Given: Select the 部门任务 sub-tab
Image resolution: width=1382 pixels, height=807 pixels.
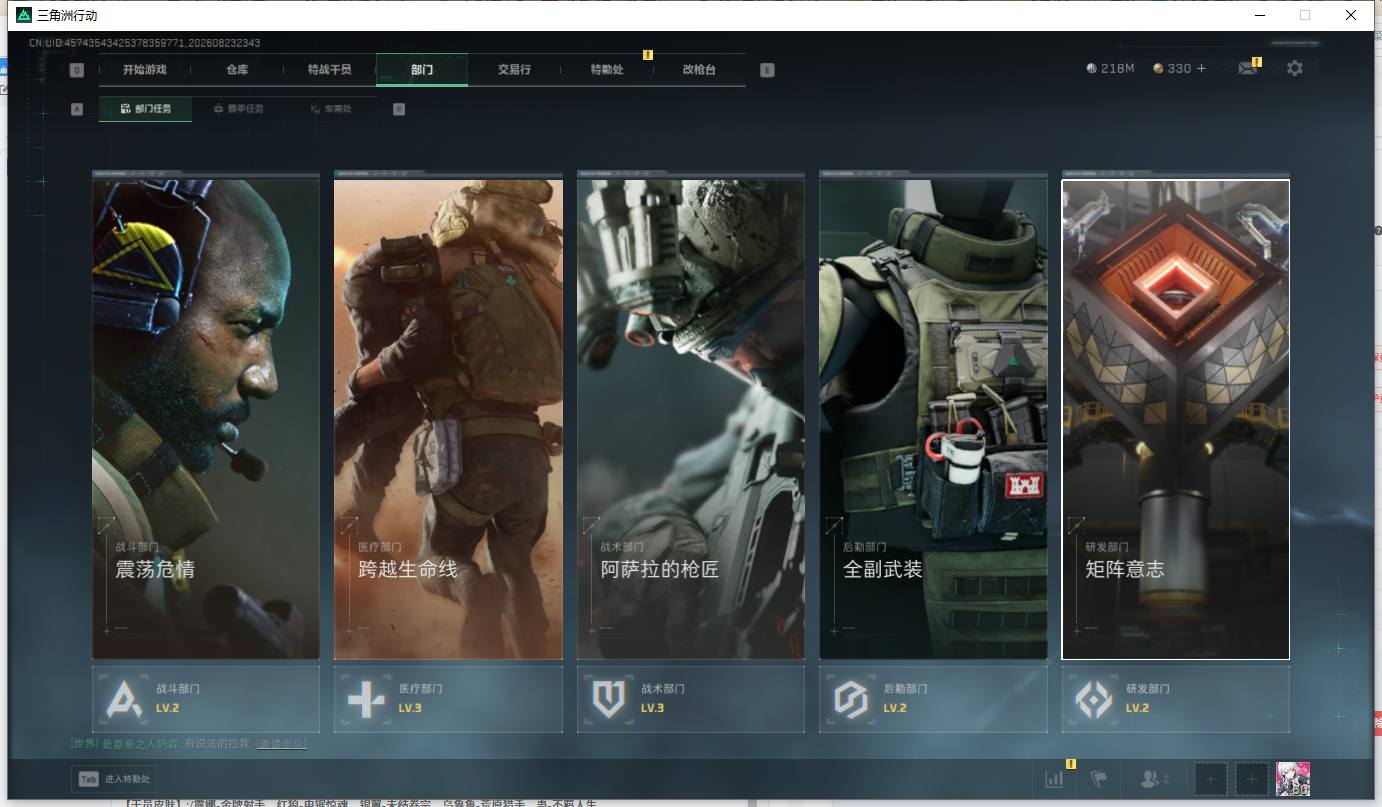Looking at the screenshot, I should click(145, 108).
